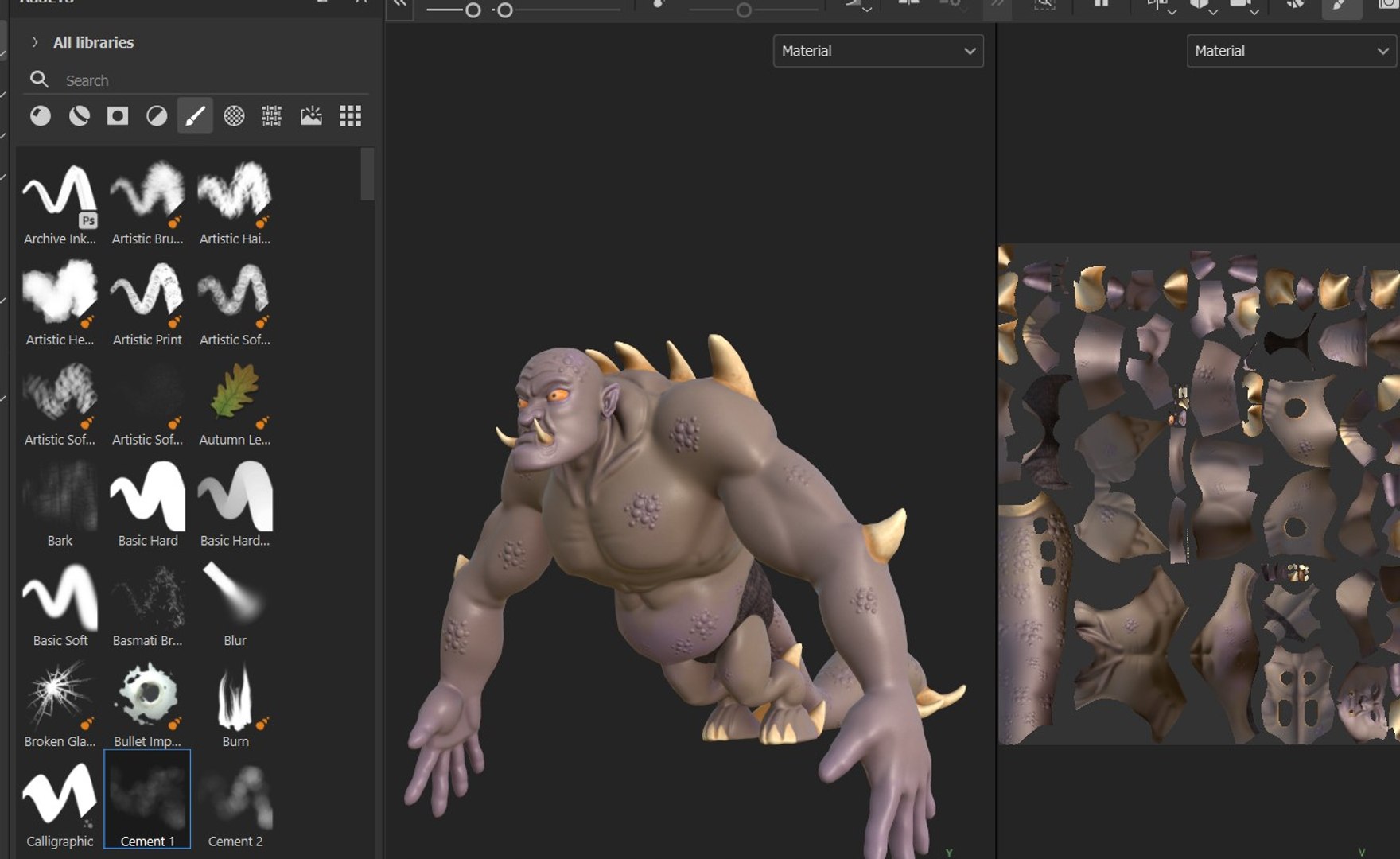This screenshot has width=1400, height=859.
Task: Click the dimmed center slider knob in toolbar
Action: click(x=744, y=10)
